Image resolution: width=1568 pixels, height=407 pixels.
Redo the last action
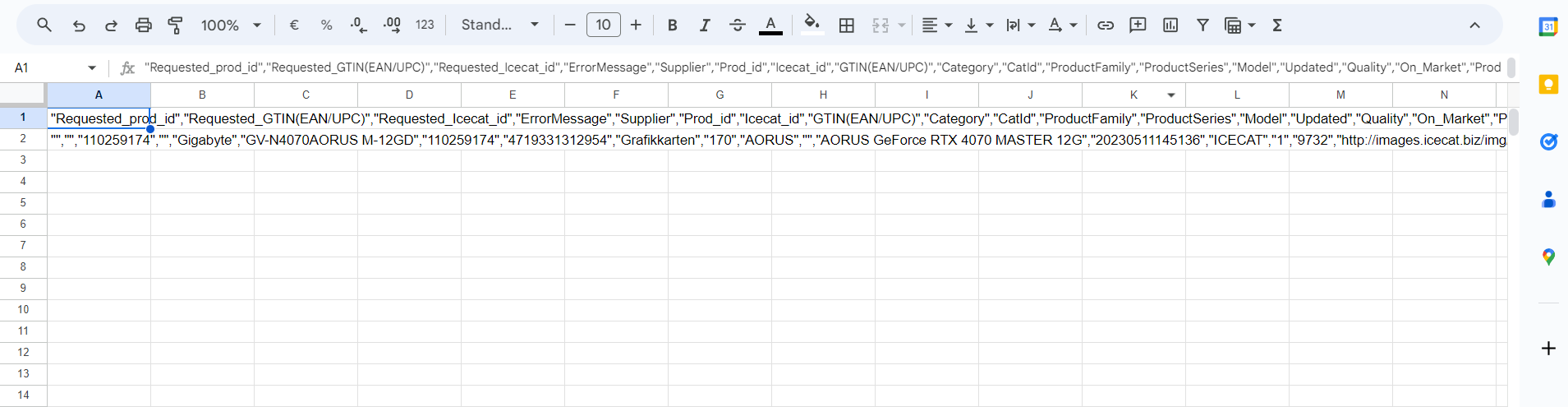point(111,25)
